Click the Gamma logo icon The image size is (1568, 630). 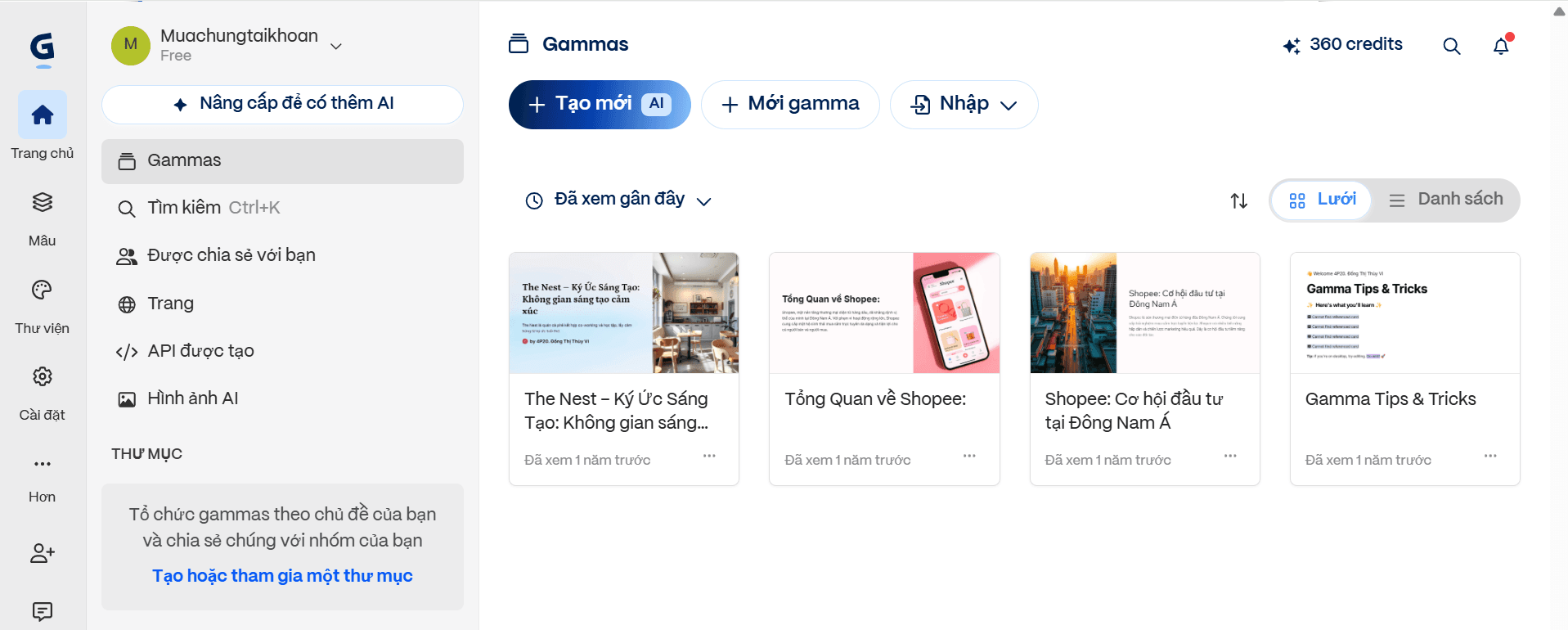point(43,49)
